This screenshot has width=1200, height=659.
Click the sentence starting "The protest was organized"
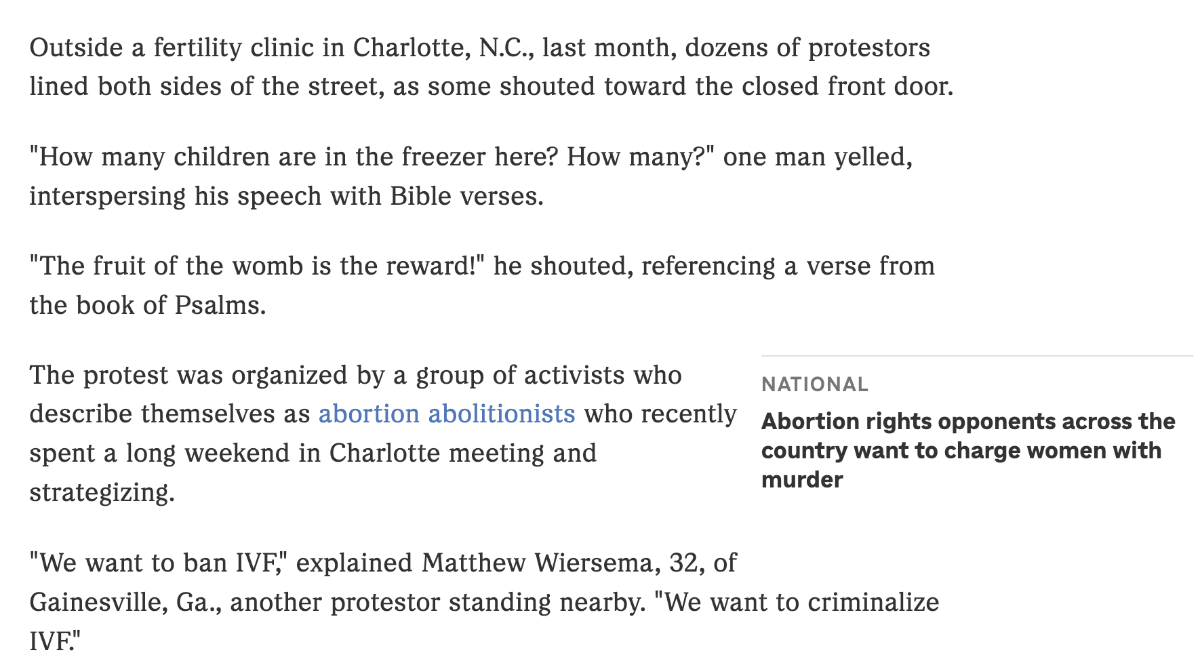click(x=355, y=376)
